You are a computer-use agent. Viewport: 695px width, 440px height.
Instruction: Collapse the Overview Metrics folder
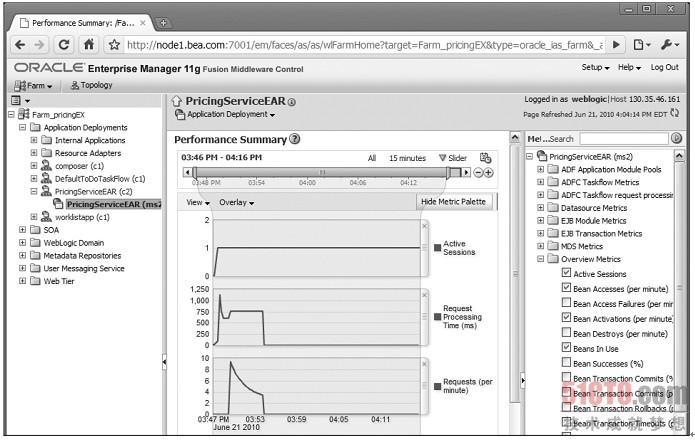pos(540,259)
